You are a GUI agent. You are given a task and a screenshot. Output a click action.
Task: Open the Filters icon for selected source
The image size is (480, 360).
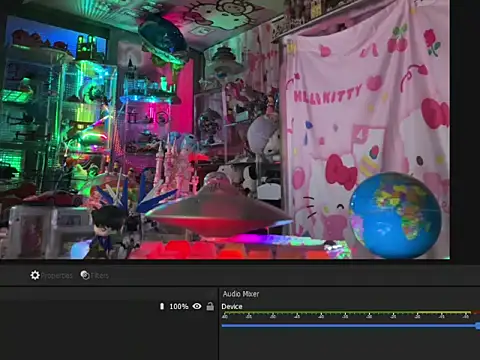click(x=85, y=275)
